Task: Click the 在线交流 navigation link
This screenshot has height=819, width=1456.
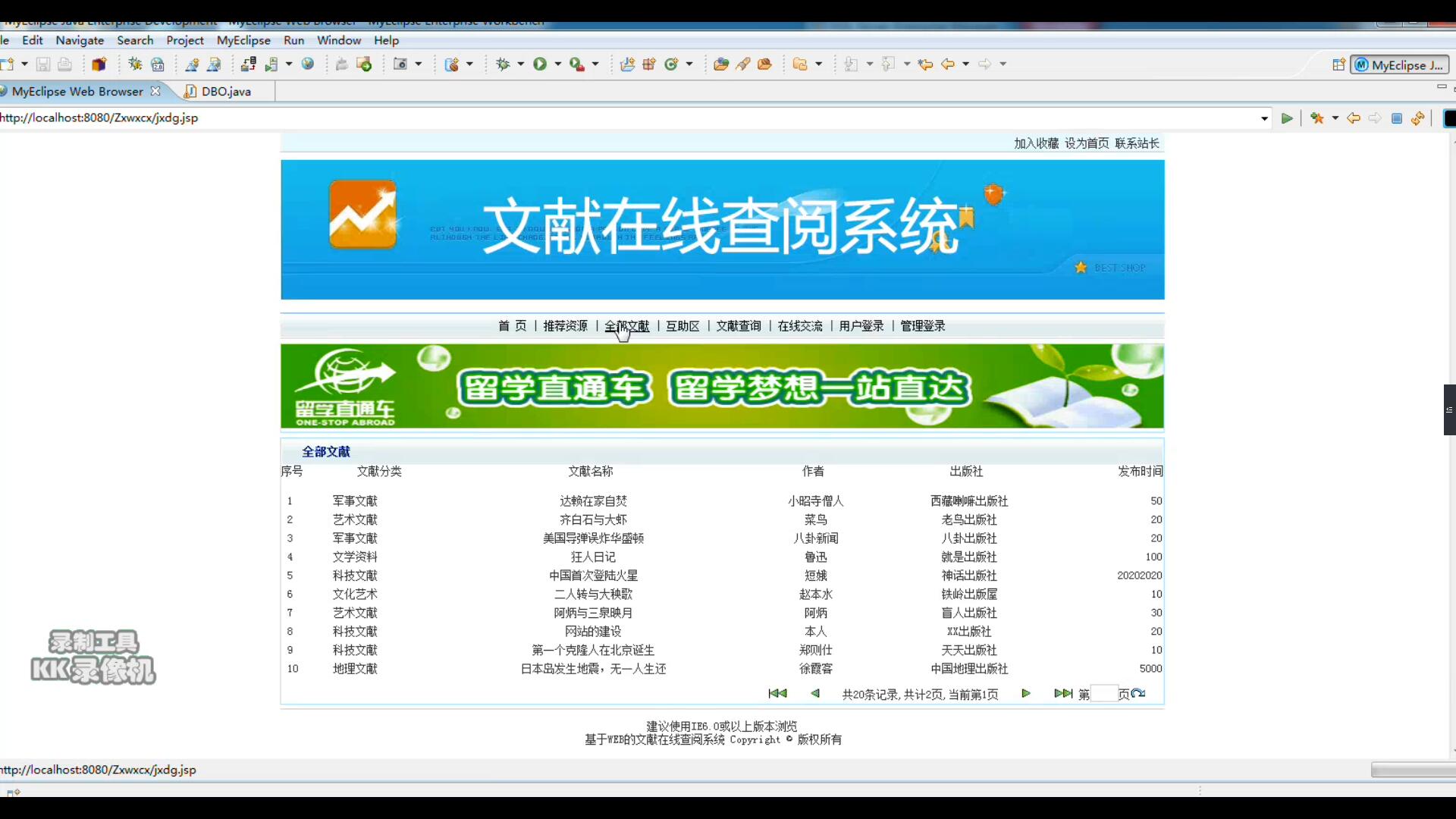Action: click(800, 326)
